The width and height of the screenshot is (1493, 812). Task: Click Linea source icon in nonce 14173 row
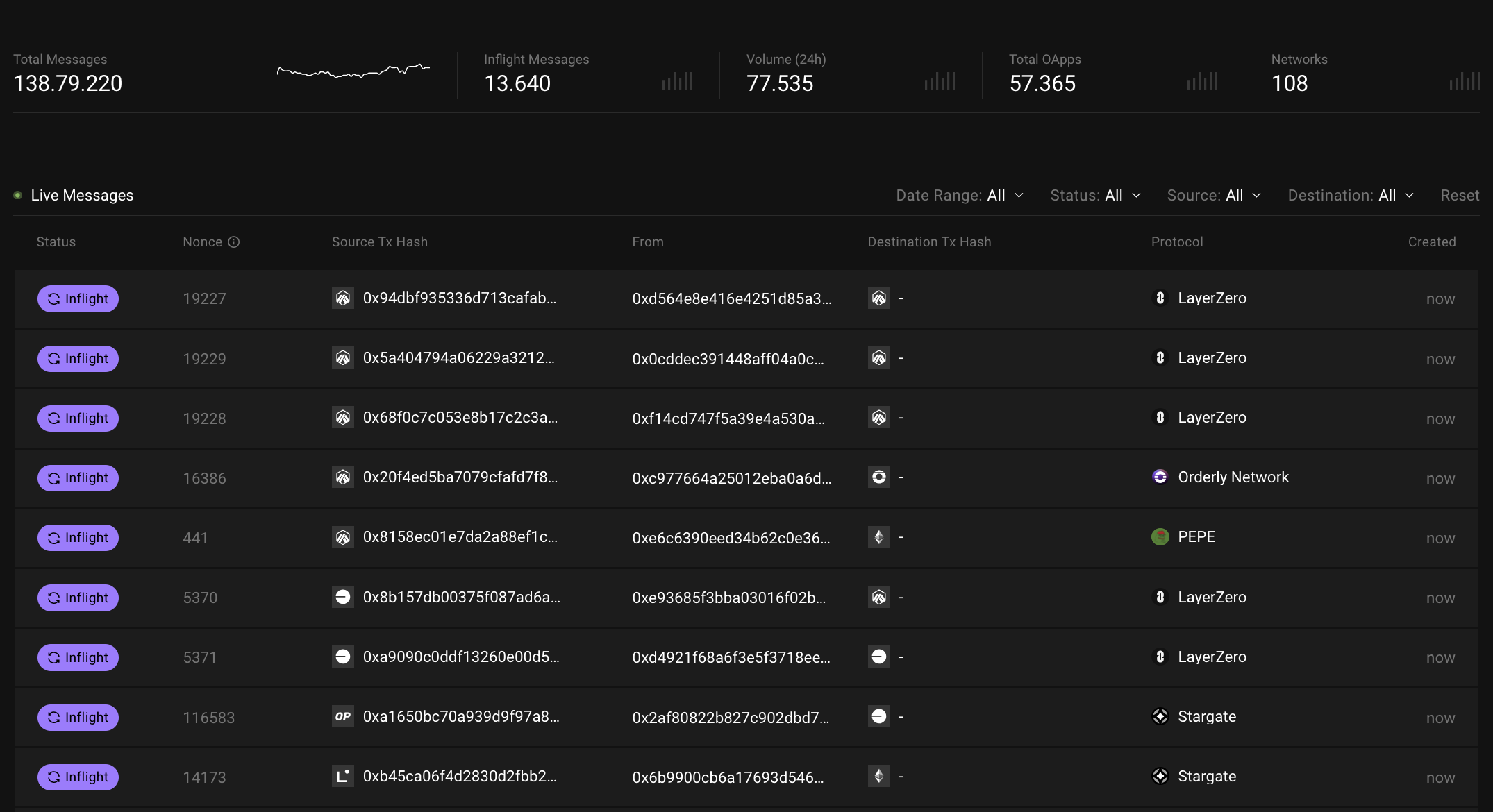coord(343,777)
